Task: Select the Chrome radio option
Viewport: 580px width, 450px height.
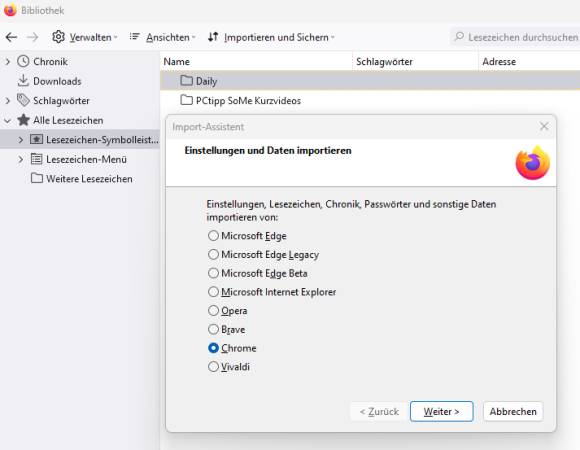Action: click(213, 348)
